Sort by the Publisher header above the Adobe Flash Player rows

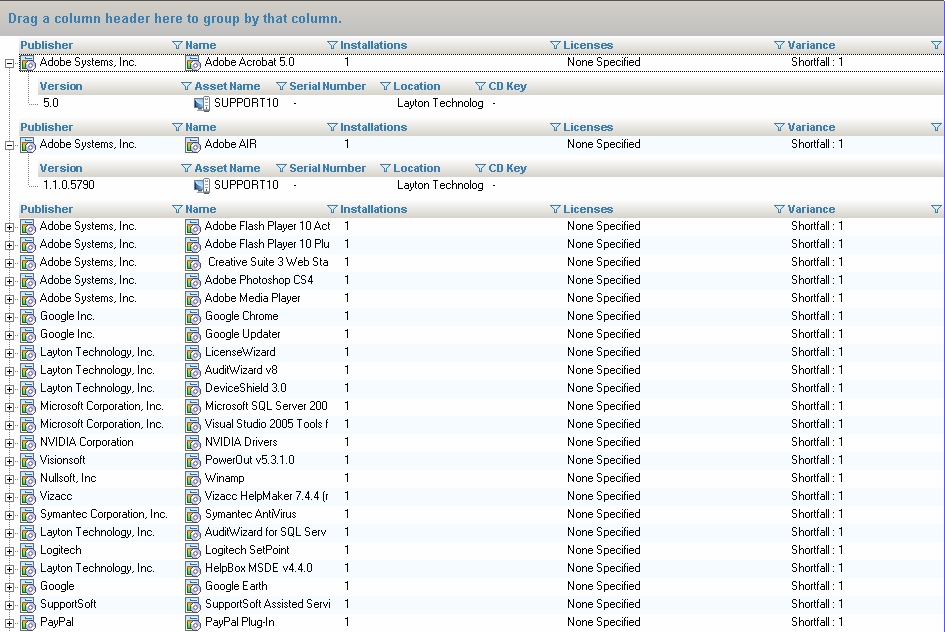pyautogui.click(x=46, y=209)
